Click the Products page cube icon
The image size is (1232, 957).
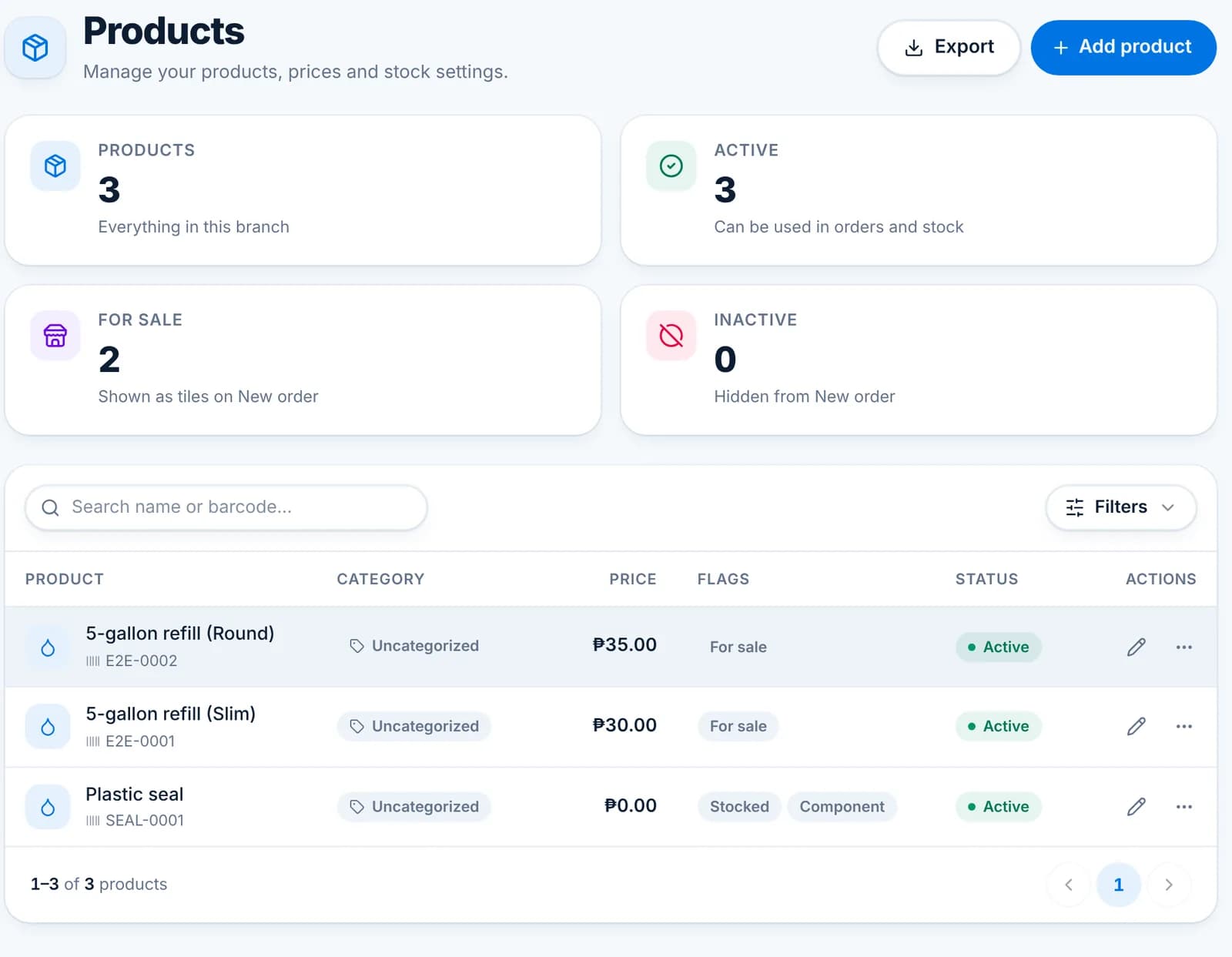click(35, 48)
